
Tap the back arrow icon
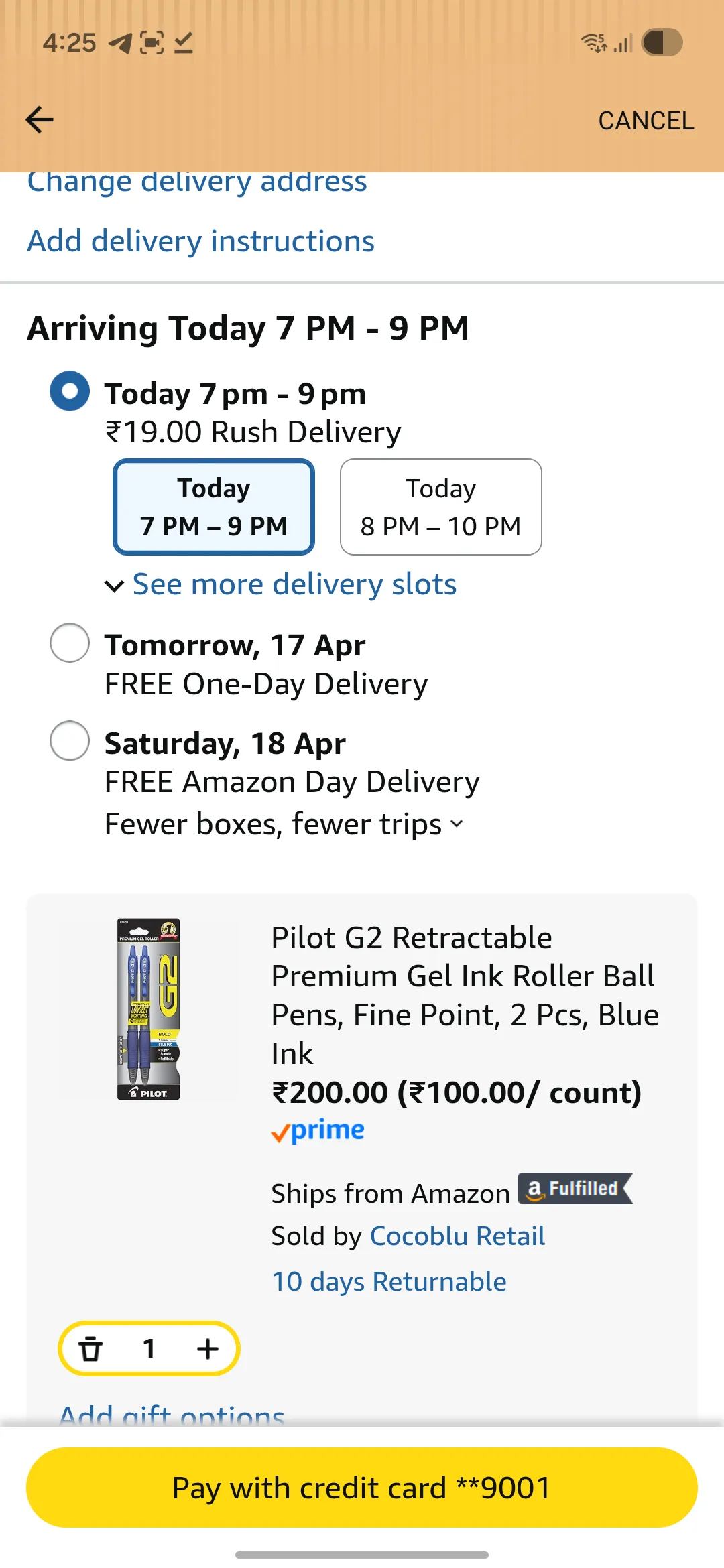coord(40,120)
